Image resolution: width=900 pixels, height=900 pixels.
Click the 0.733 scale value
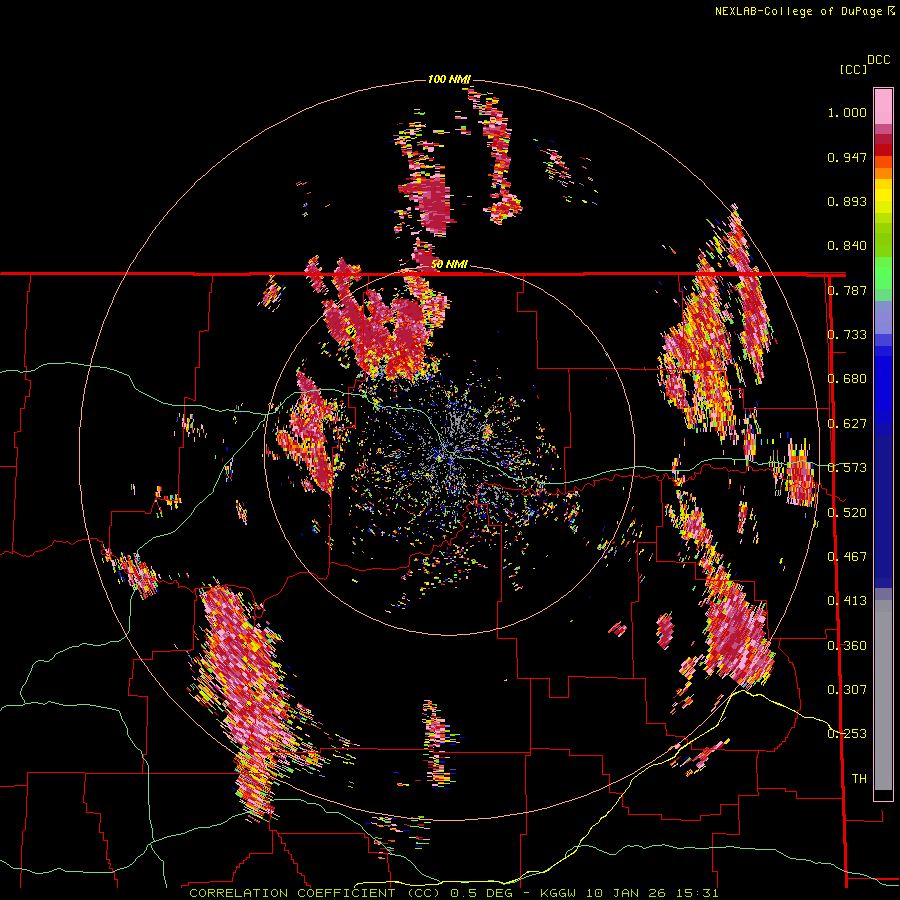pyautogui.click(x=847, y=335)
